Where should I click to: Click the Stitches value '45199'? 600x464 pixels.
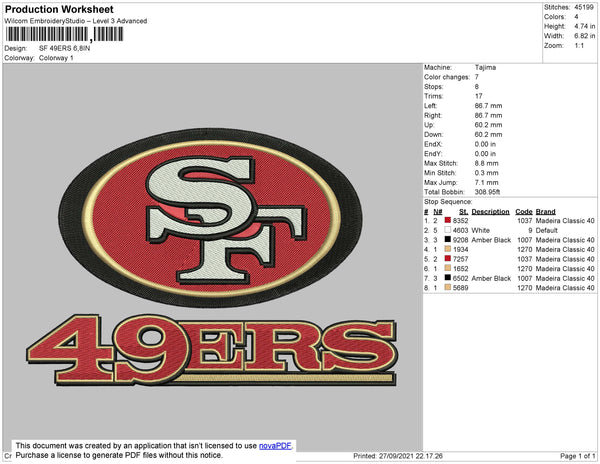584,7
